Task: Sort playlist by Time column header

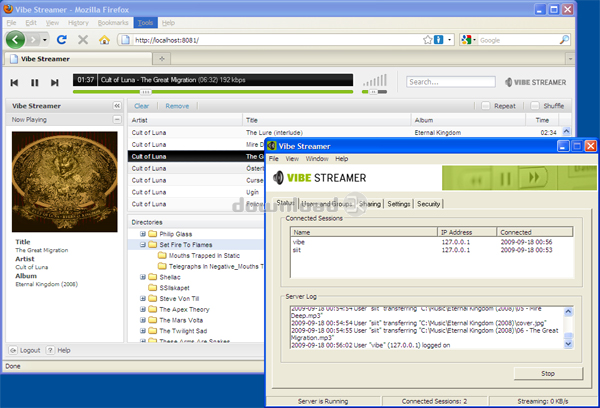Action: pos(542,120)
